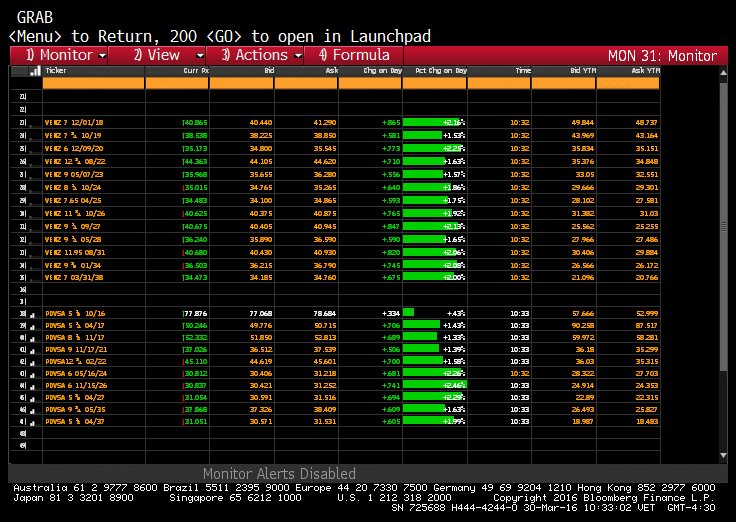Click the vertical scrollbar thumb
Image resolution: width=736 pixels, height=522 pixels.
[723, 226]
